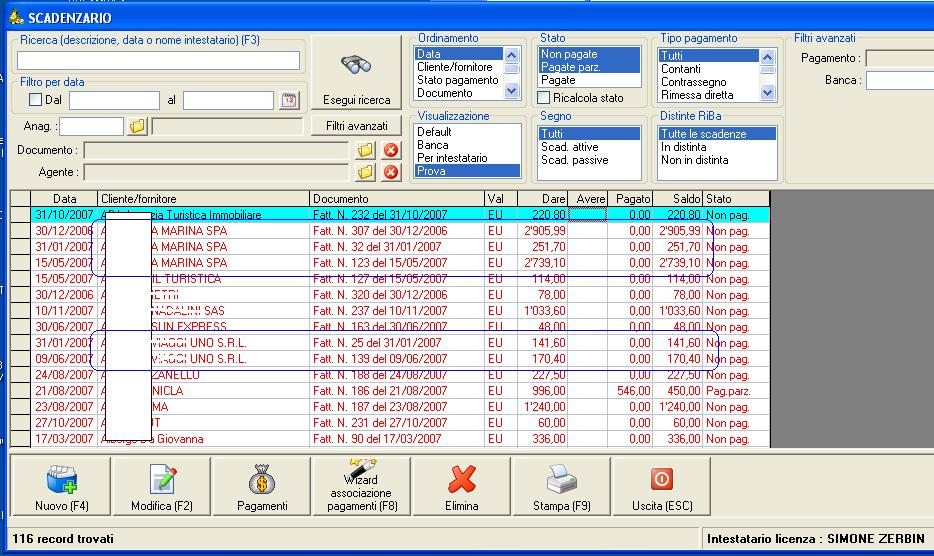Click the SCADENZARIO title bar icon
This screenshot has height=556, width=934.
coord(16,17)
